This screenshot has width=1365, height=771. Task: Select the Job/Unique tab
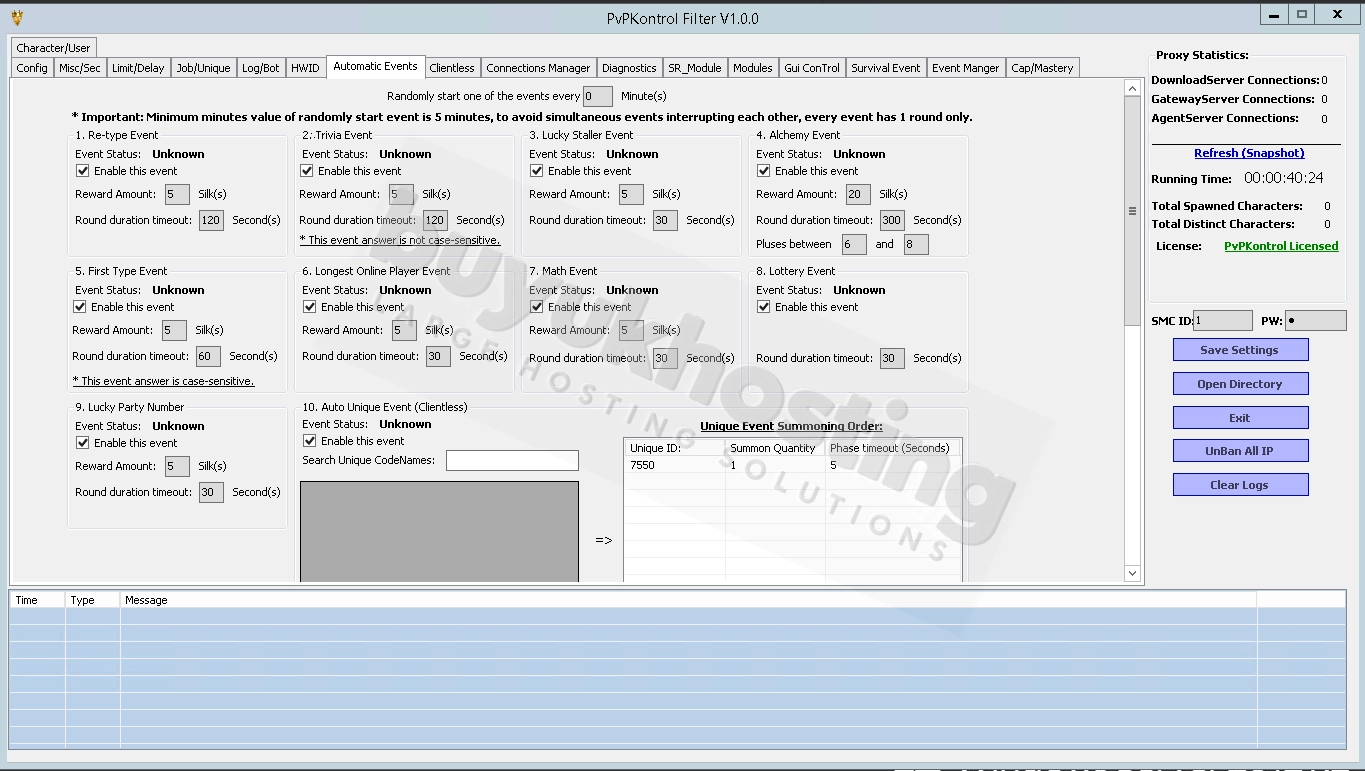point(203,68)
